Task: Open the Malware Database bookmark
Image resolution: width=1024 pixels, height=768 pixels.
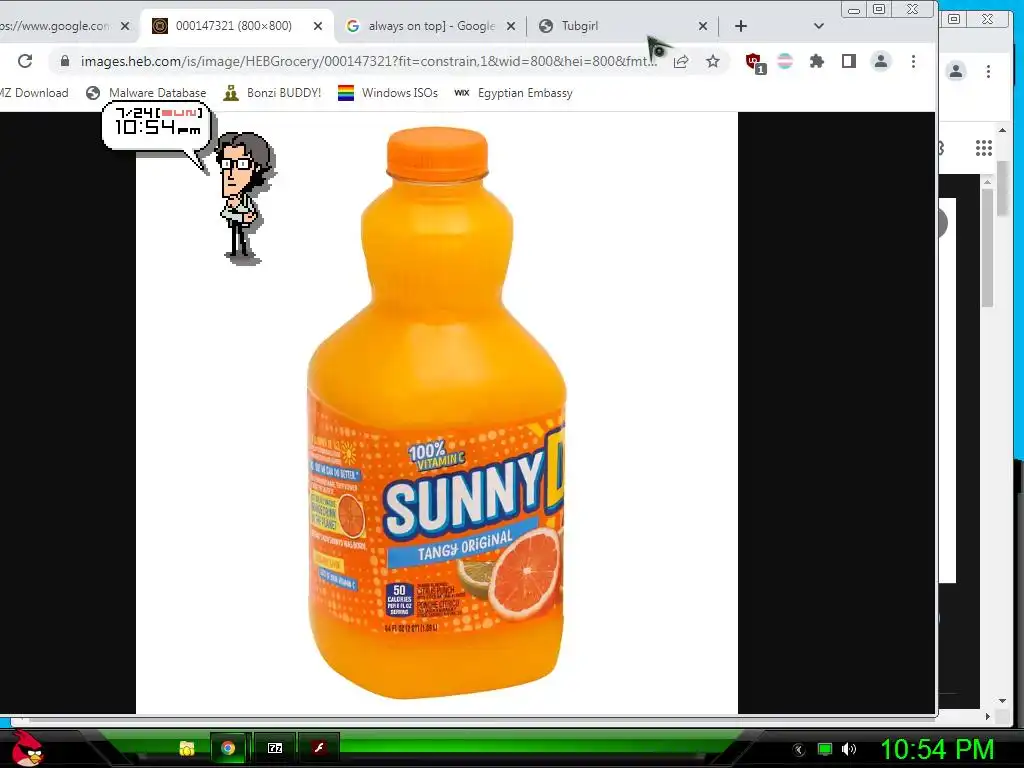Action: 146,93
